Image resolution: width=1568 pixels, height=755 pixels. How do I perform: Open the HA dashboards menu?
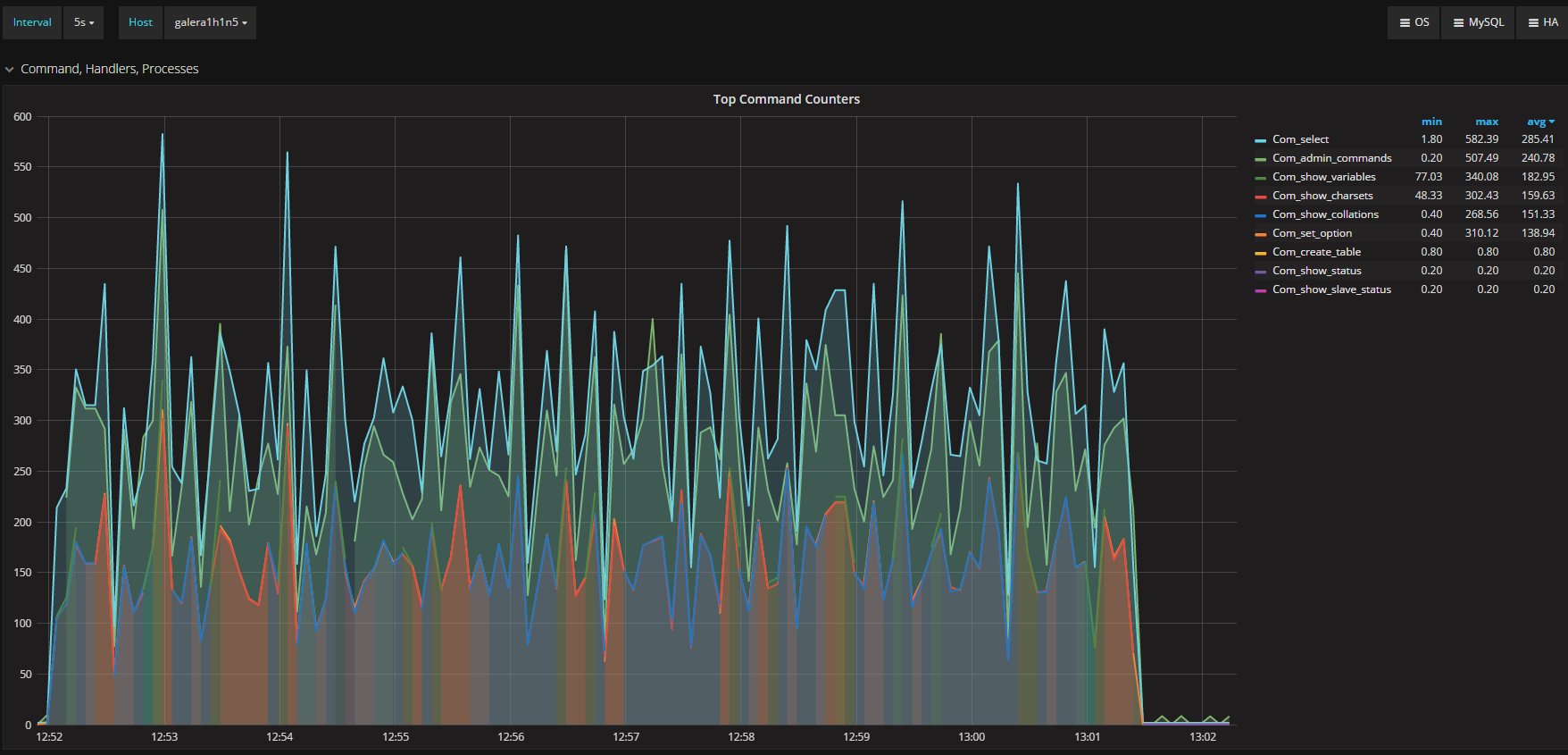click(1542, 22)
